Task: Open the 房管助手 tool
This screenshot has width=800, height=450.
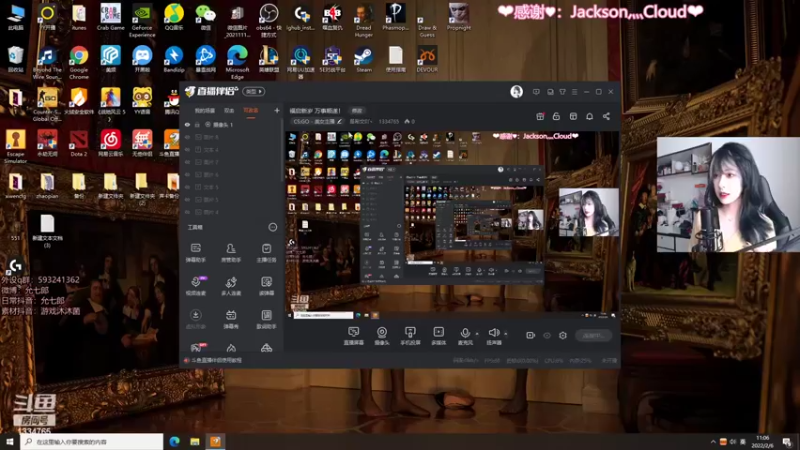Action: tap(231, 252)
